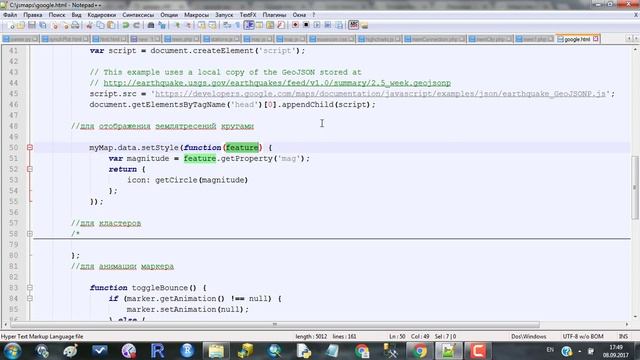Toggle synchronized horizontal scrolling icon
The height and width of the screenshot is (360, 640).
[212, 25]
